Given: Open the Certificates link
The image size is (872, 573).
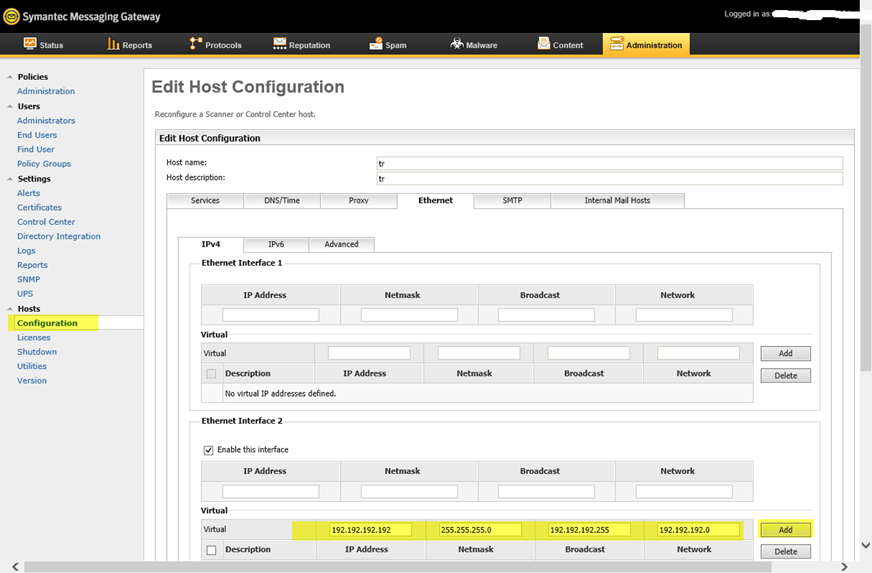Looking at the screenshot, I should [39, 208].
